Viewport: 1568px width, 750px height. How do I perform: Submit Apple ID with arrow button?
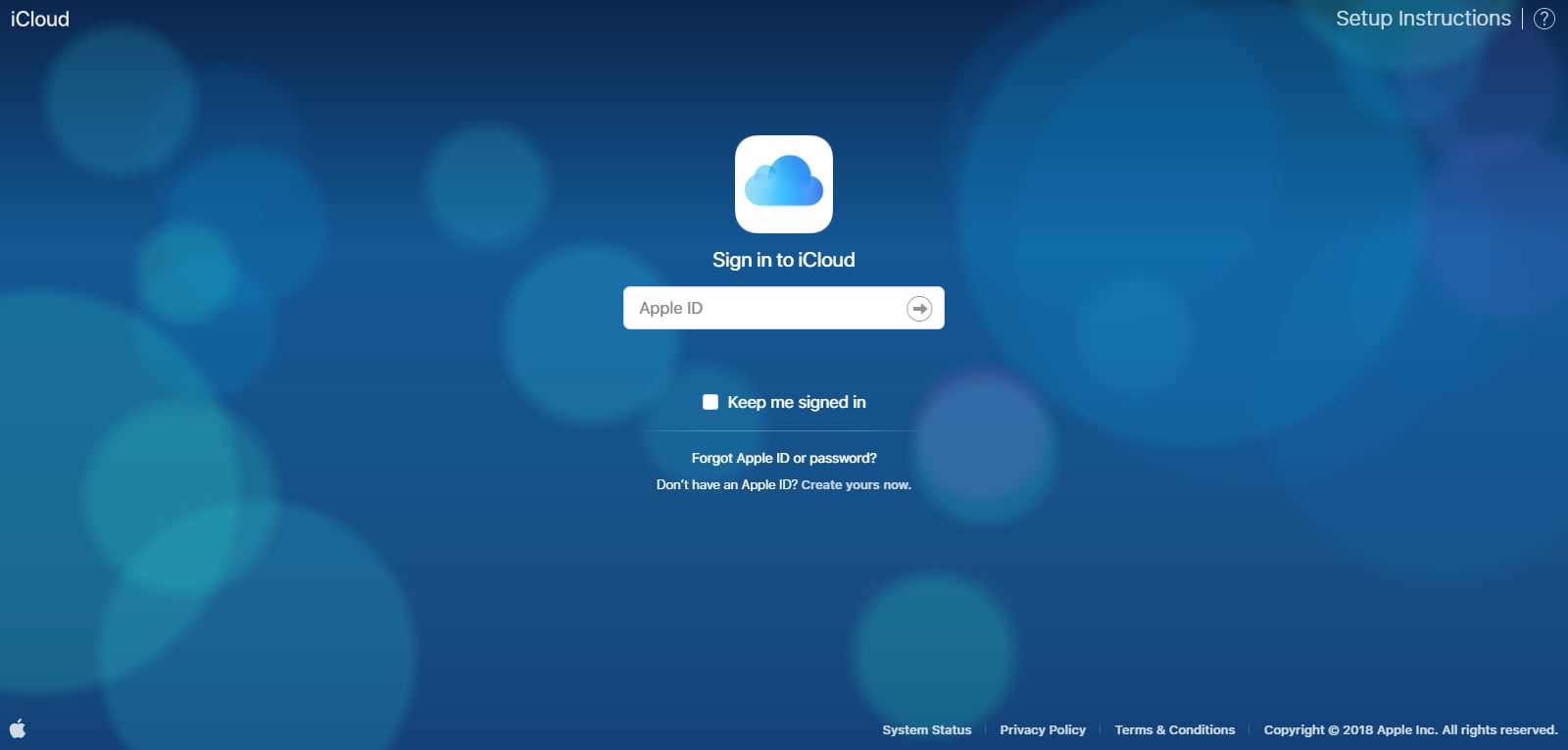(x=919, y=308)
